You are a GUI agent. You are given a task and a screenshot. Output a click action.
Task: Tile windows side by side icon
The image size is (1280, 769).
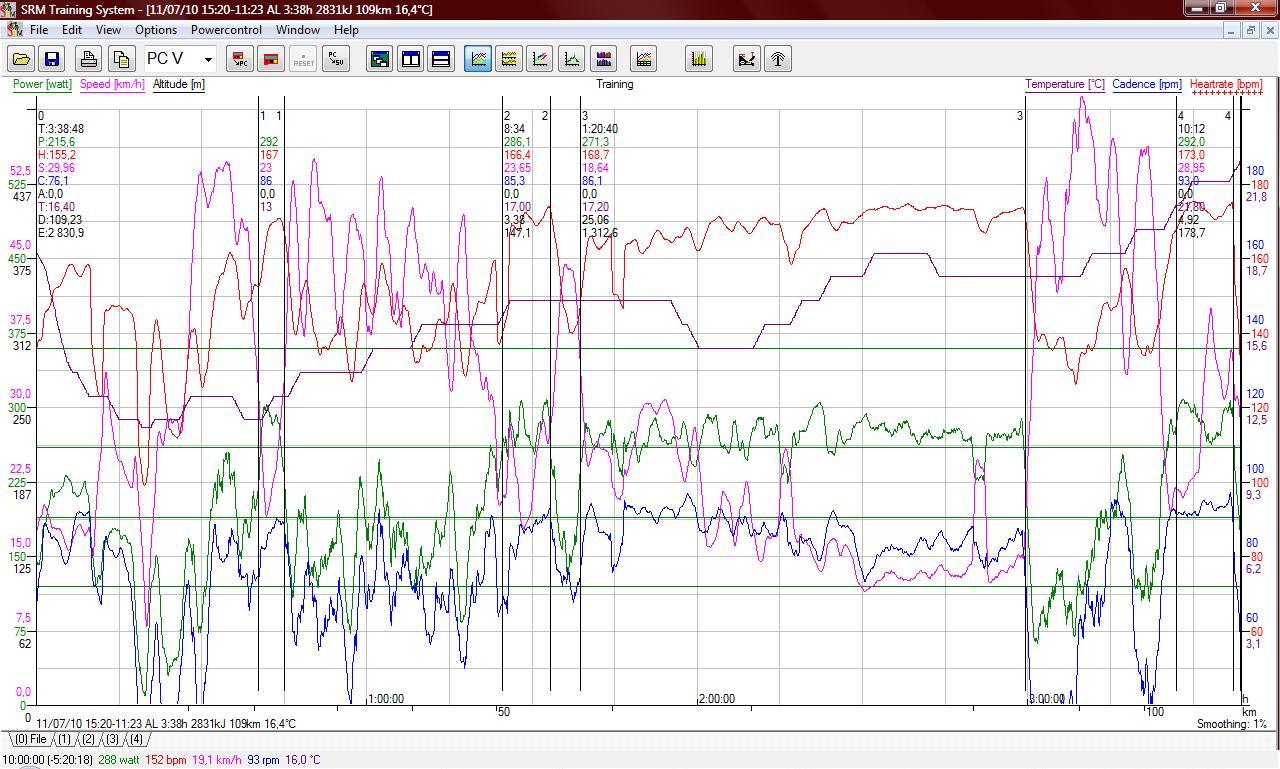click(x=411, y=59)
